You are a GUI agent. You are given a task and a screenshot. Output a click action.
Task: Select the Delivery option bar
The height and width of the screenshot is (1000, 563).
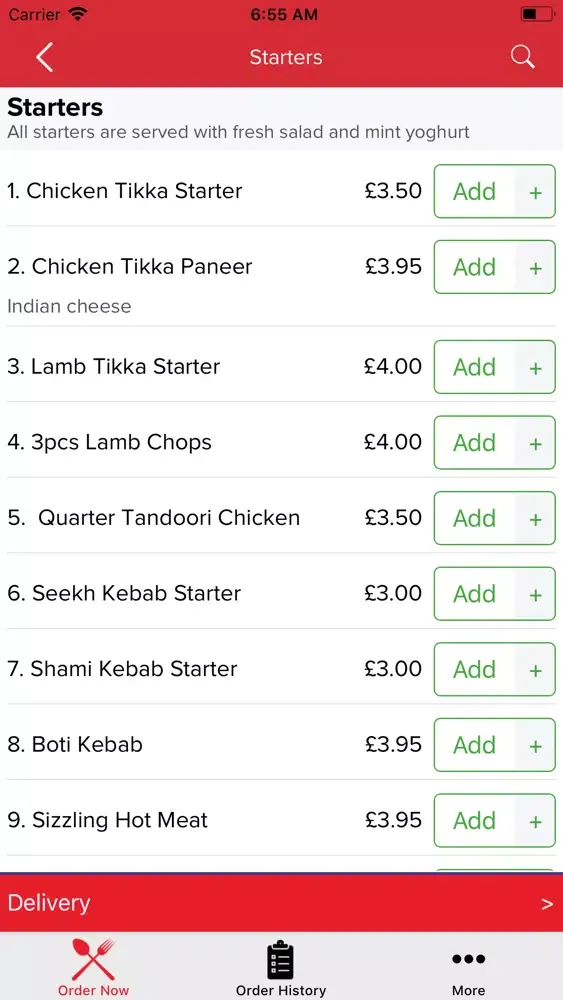(x=281, y=903)
